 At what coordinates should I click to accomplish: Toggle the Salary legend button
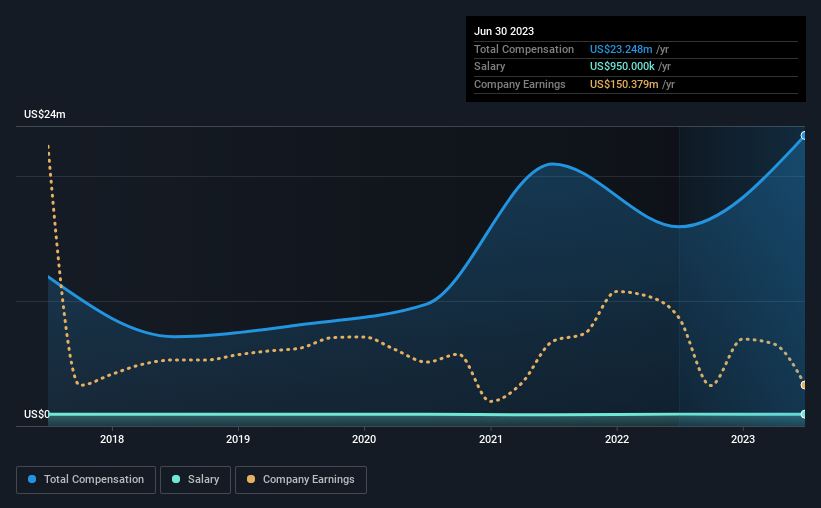click(195, 480)
